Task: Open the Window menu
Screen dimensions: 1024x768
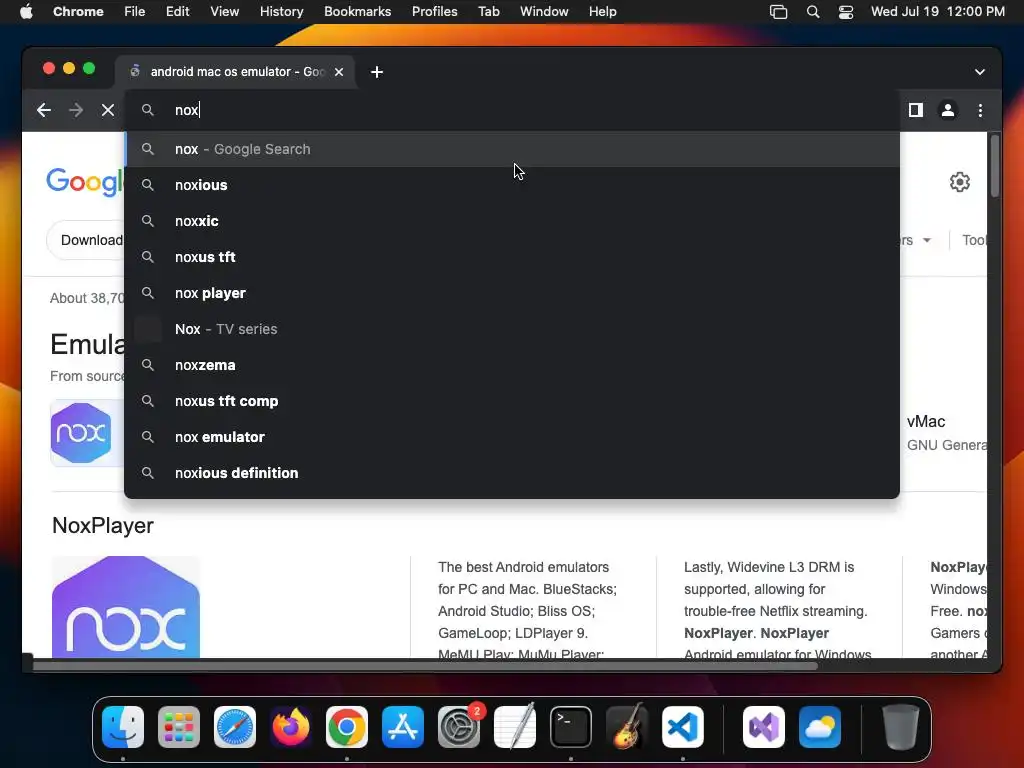Action: pyautogui.click(x=544, y=12)
